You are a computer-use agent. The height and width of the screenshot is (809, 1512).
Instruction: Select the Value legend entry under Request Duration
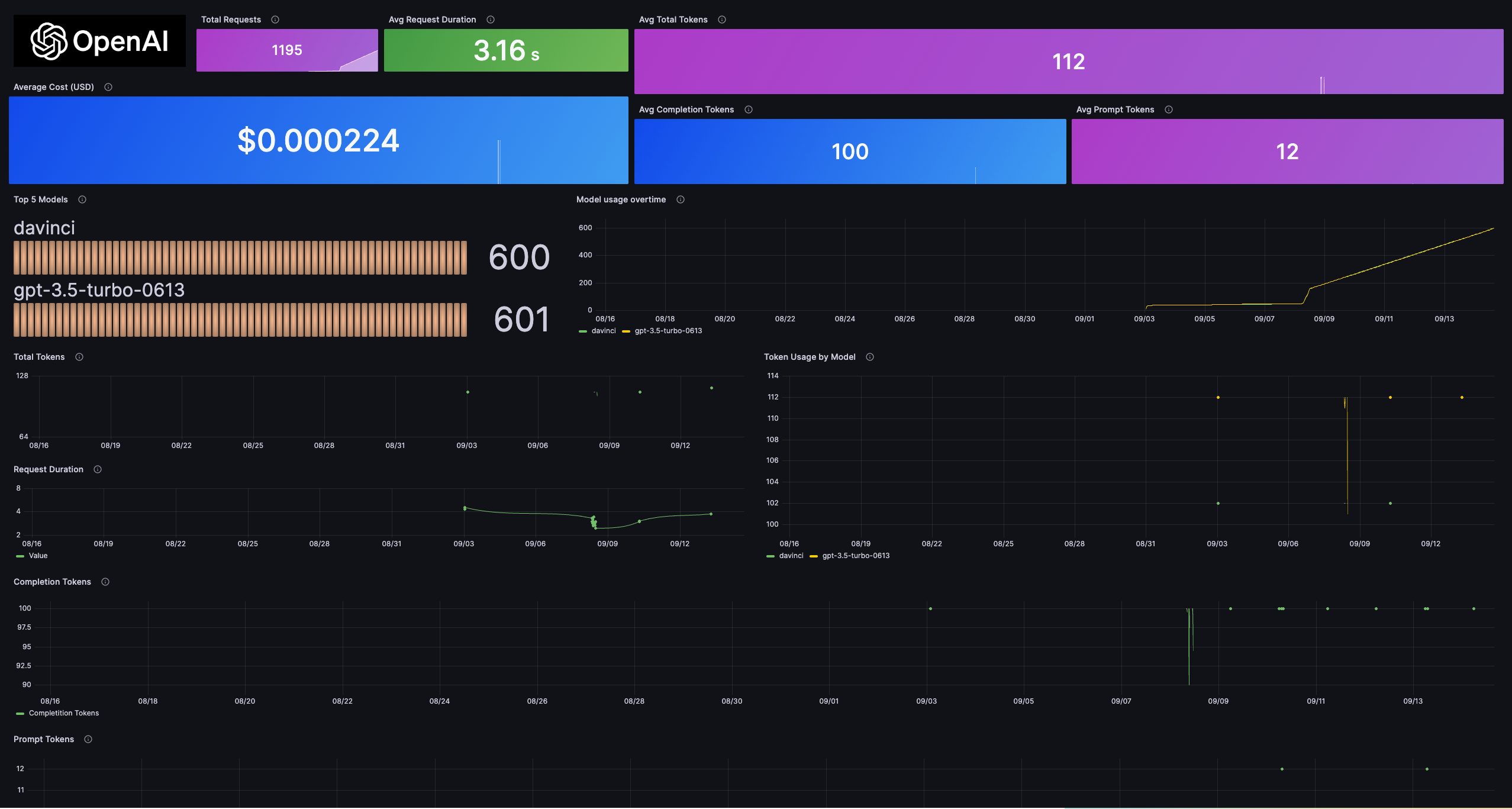pos(38,556)
